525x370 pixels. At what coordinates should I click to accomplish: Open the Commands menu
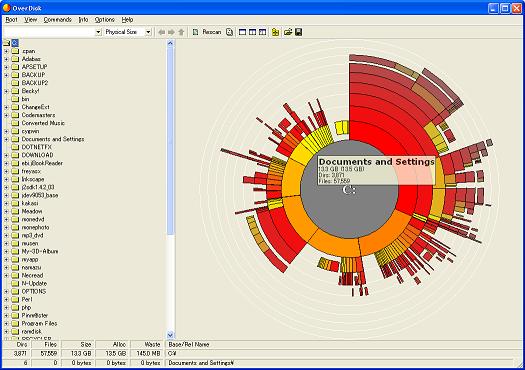[58, 20]
